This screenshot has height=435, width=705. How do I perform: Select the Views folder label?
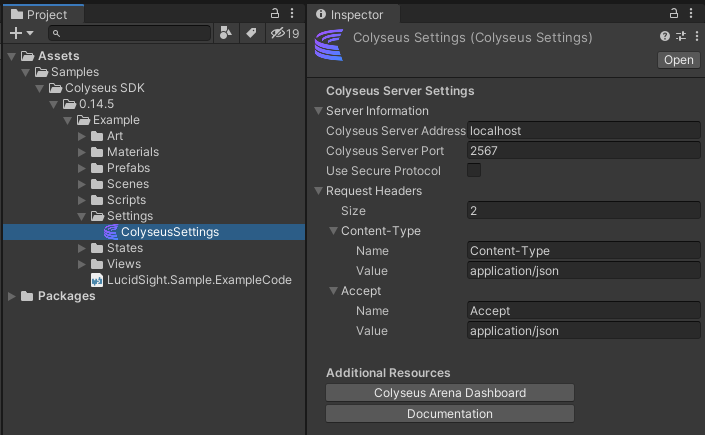click(x=124, y=264)
